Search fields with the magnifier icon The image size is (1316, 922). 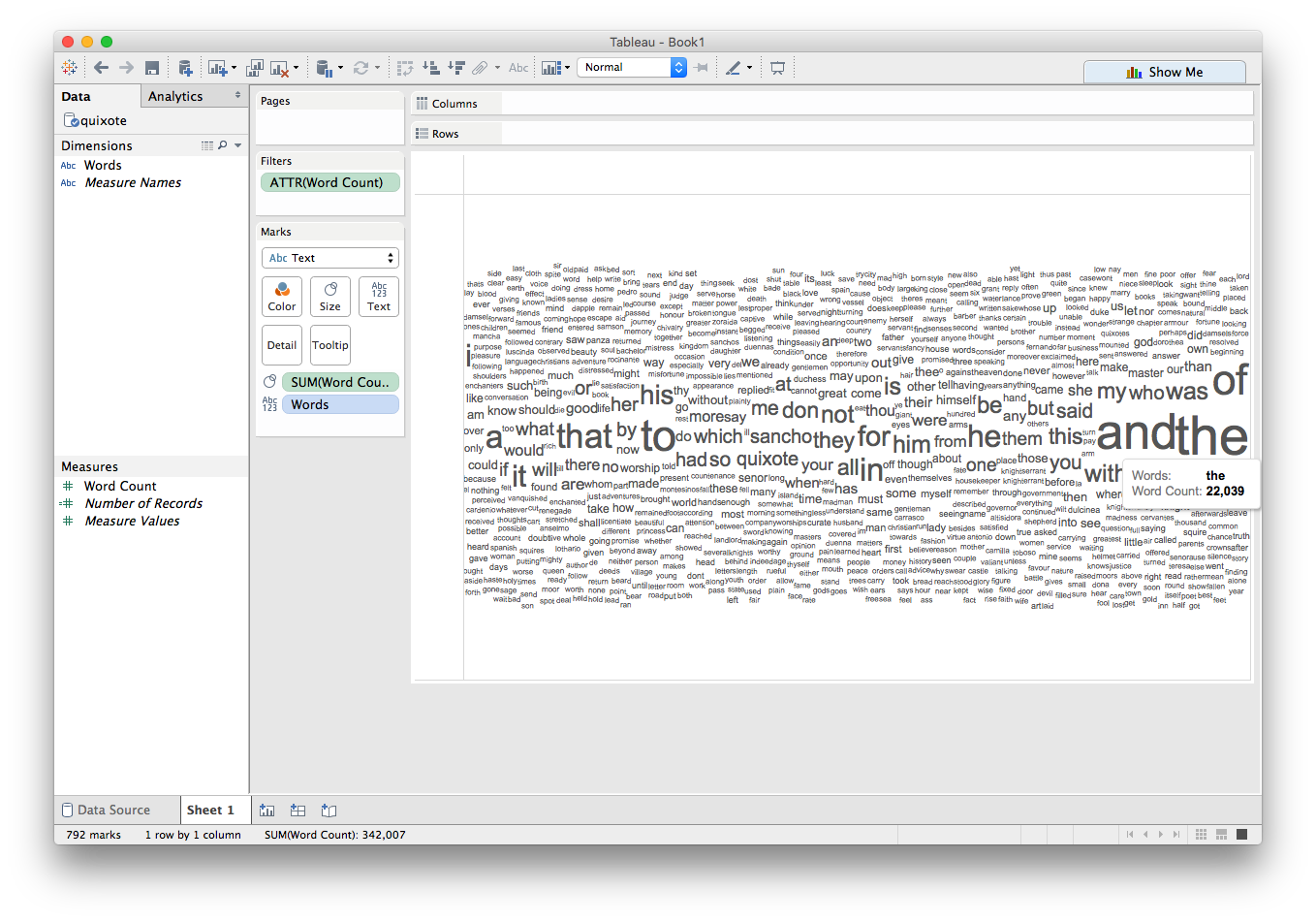[223, 145]
